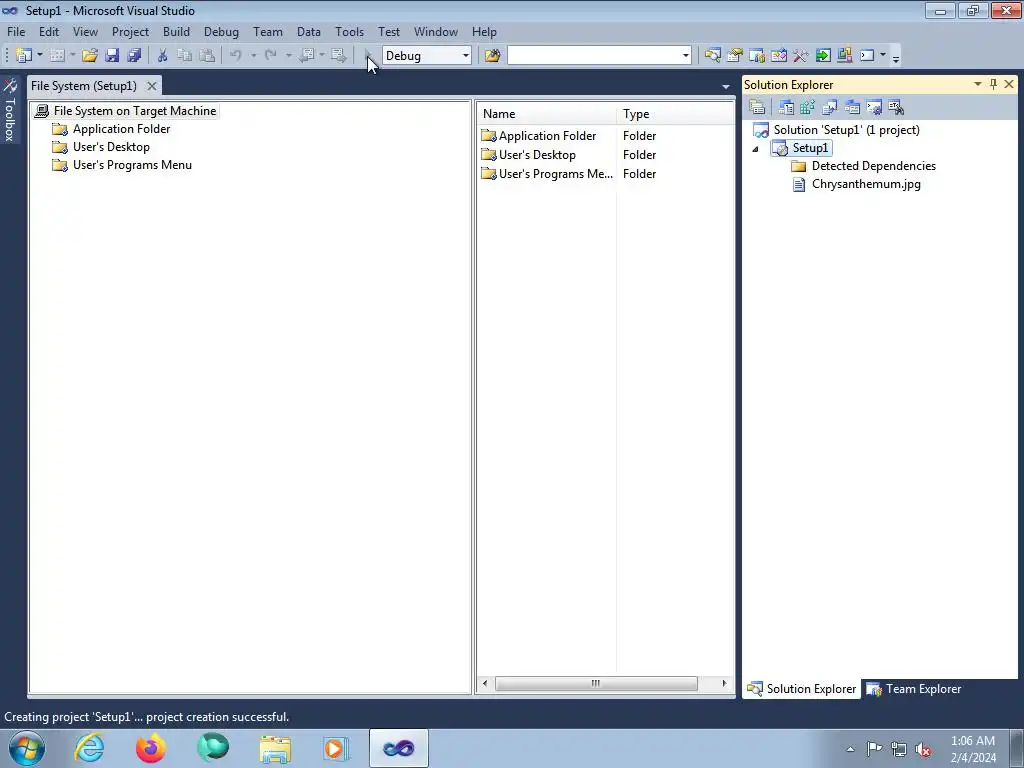Select User's Programs Menu tree node
Viewport: 1024px width, 768px height.
pyautogui.click(x=132, y=165)
